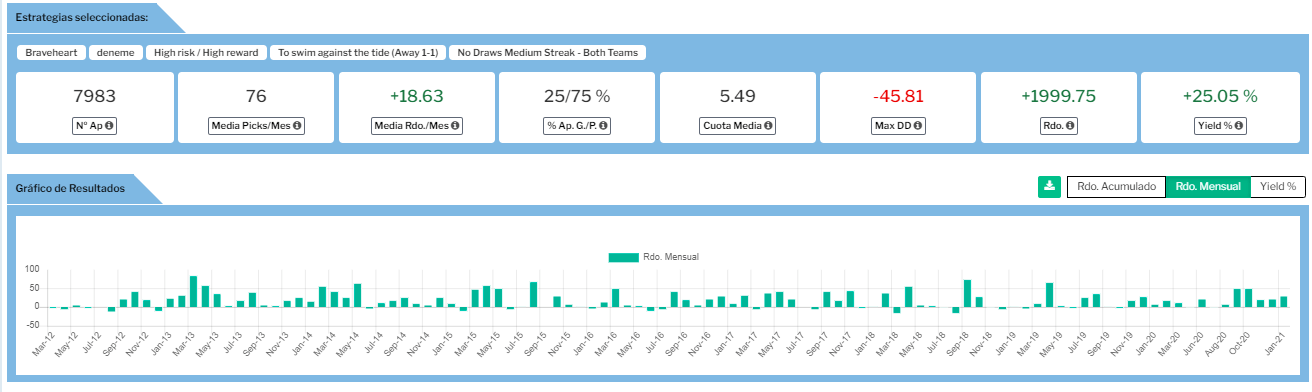Click the High risk / High reward tag
Viewport: 1312px width, 392px height.
click(206, 53)
